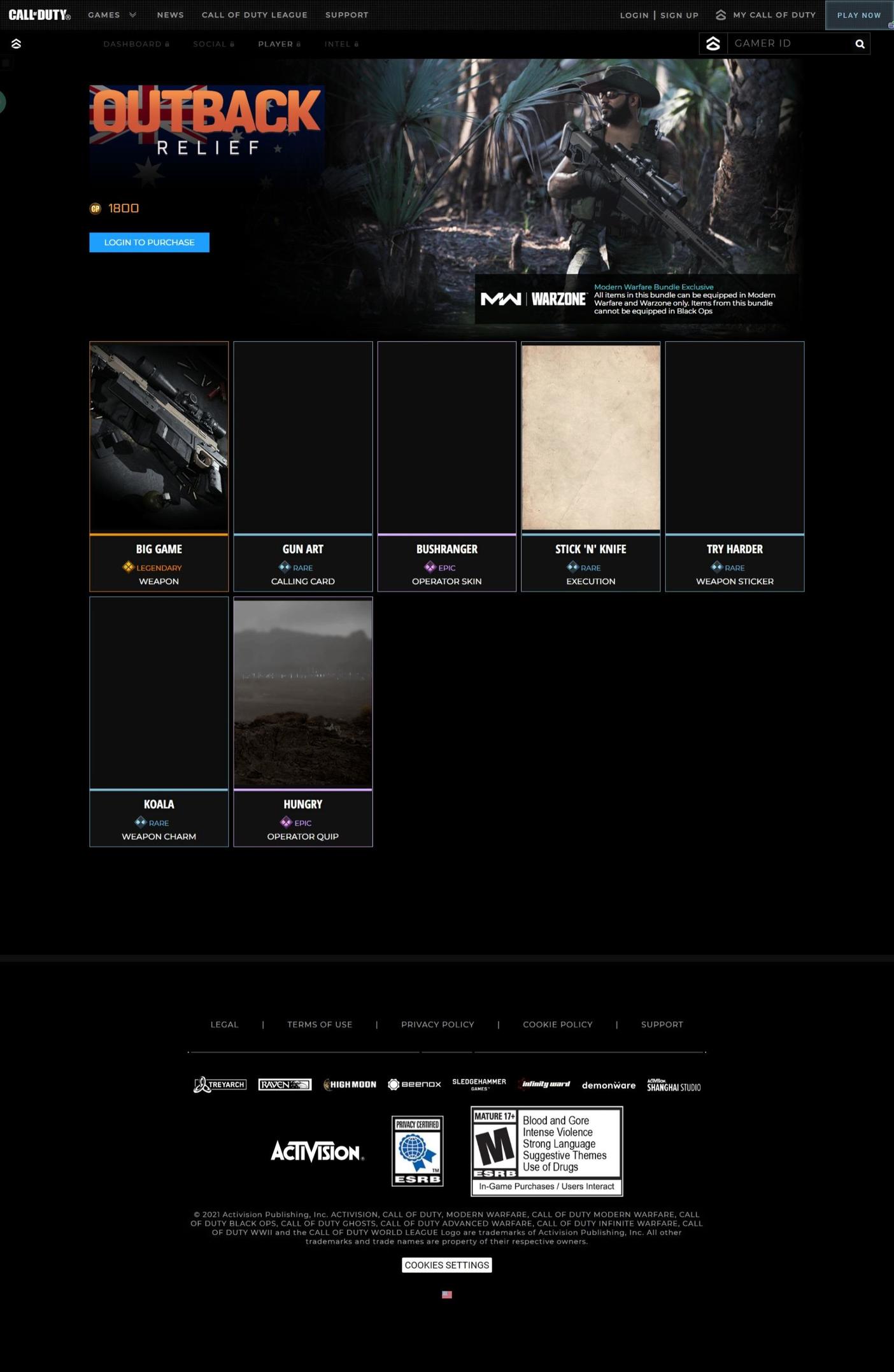
Task: Click the search magnifier icon
Action: click(860, 44)
